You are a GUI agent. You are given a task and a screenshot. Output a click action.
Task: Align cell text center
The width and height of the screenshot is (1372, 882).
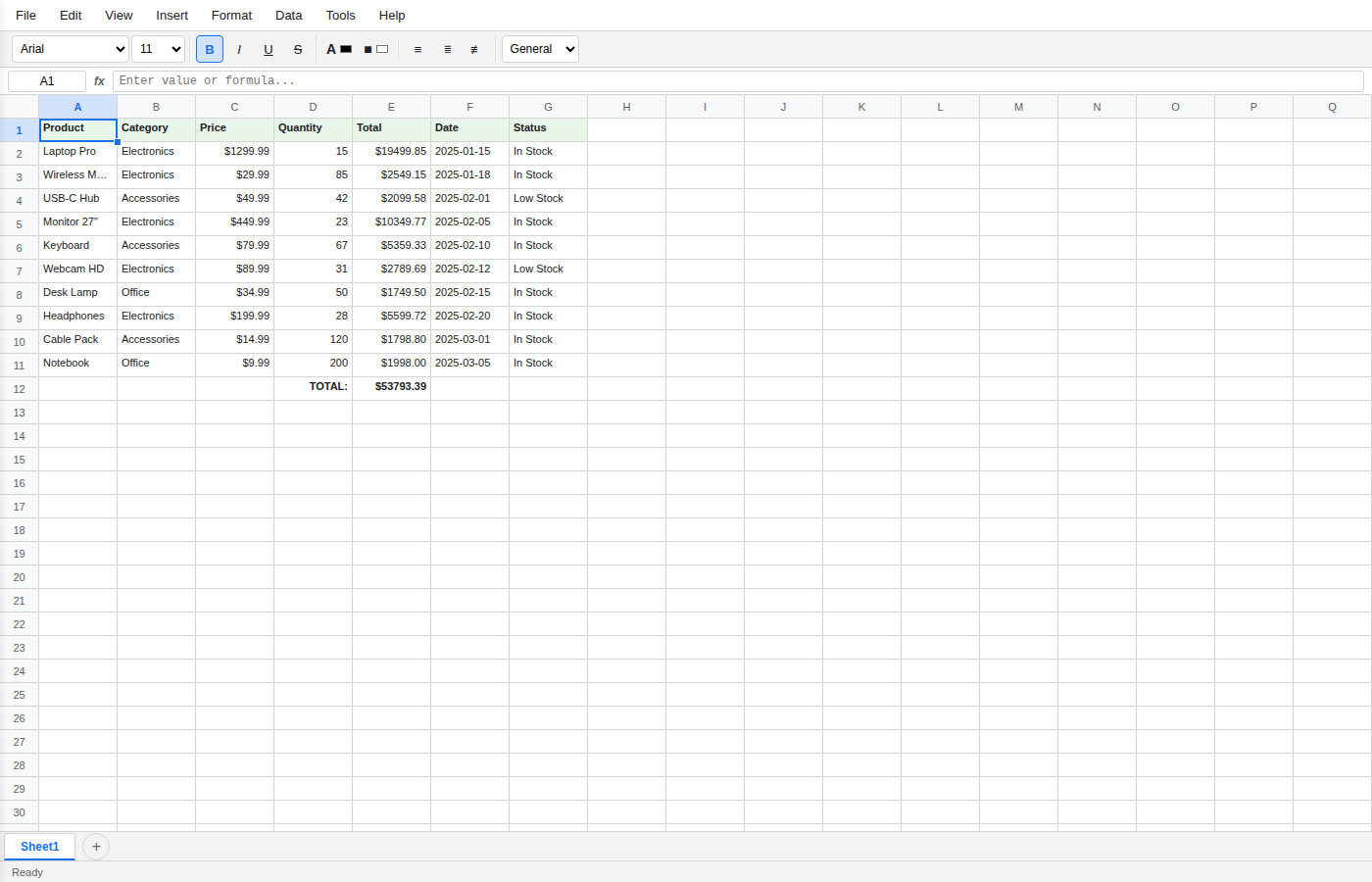tap(448, 49)
